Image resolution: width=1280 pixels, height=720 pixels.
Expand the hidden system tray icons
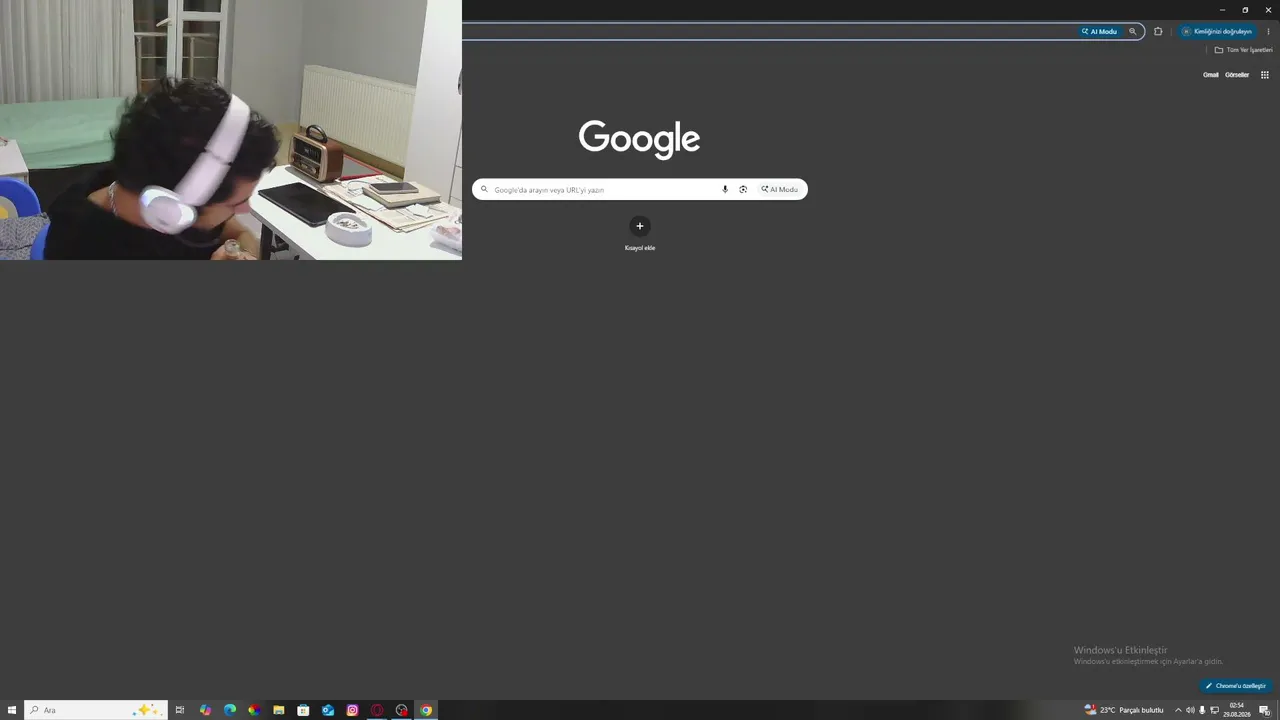pyautogui.click(x=1178, y=710)
